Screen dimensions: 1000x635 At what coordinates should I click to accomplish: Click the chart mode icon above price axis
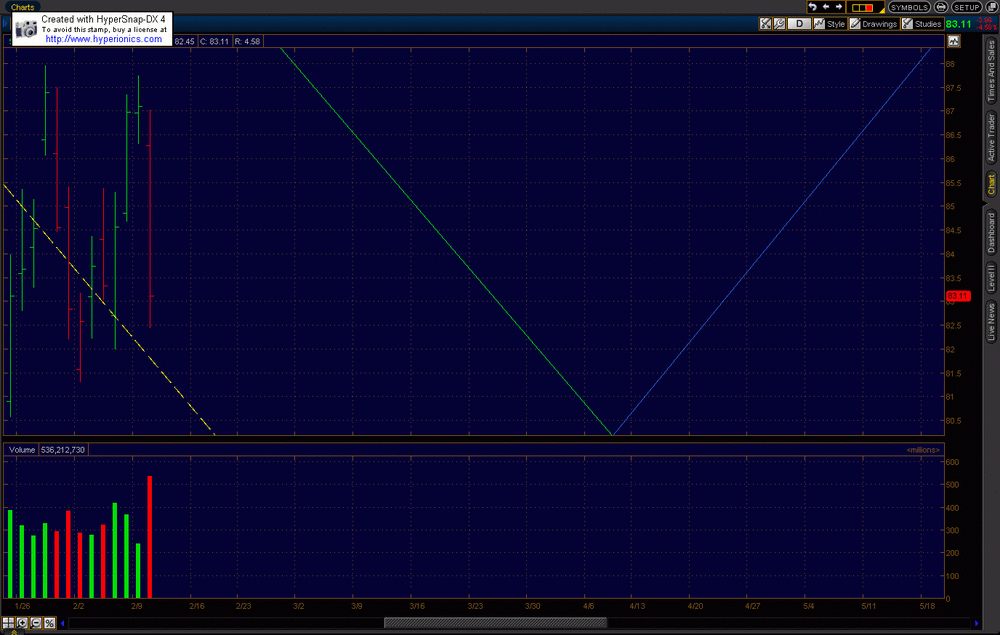pyautogui.click(x=953, y=41)
